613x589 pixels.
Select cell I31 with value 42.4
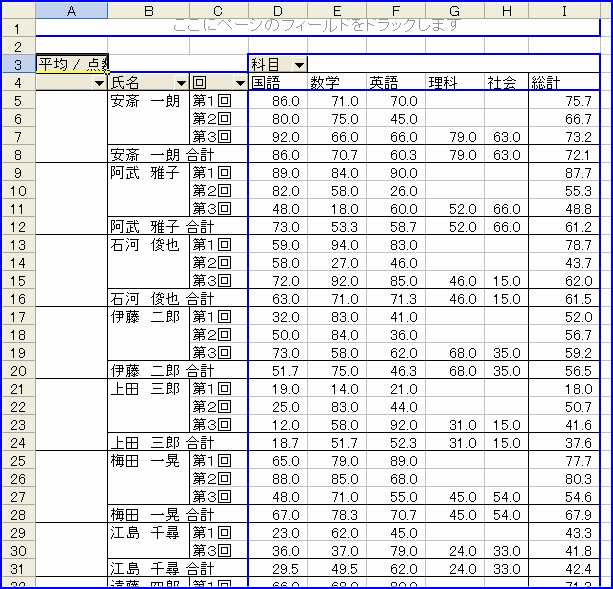(x=564, y=568)
